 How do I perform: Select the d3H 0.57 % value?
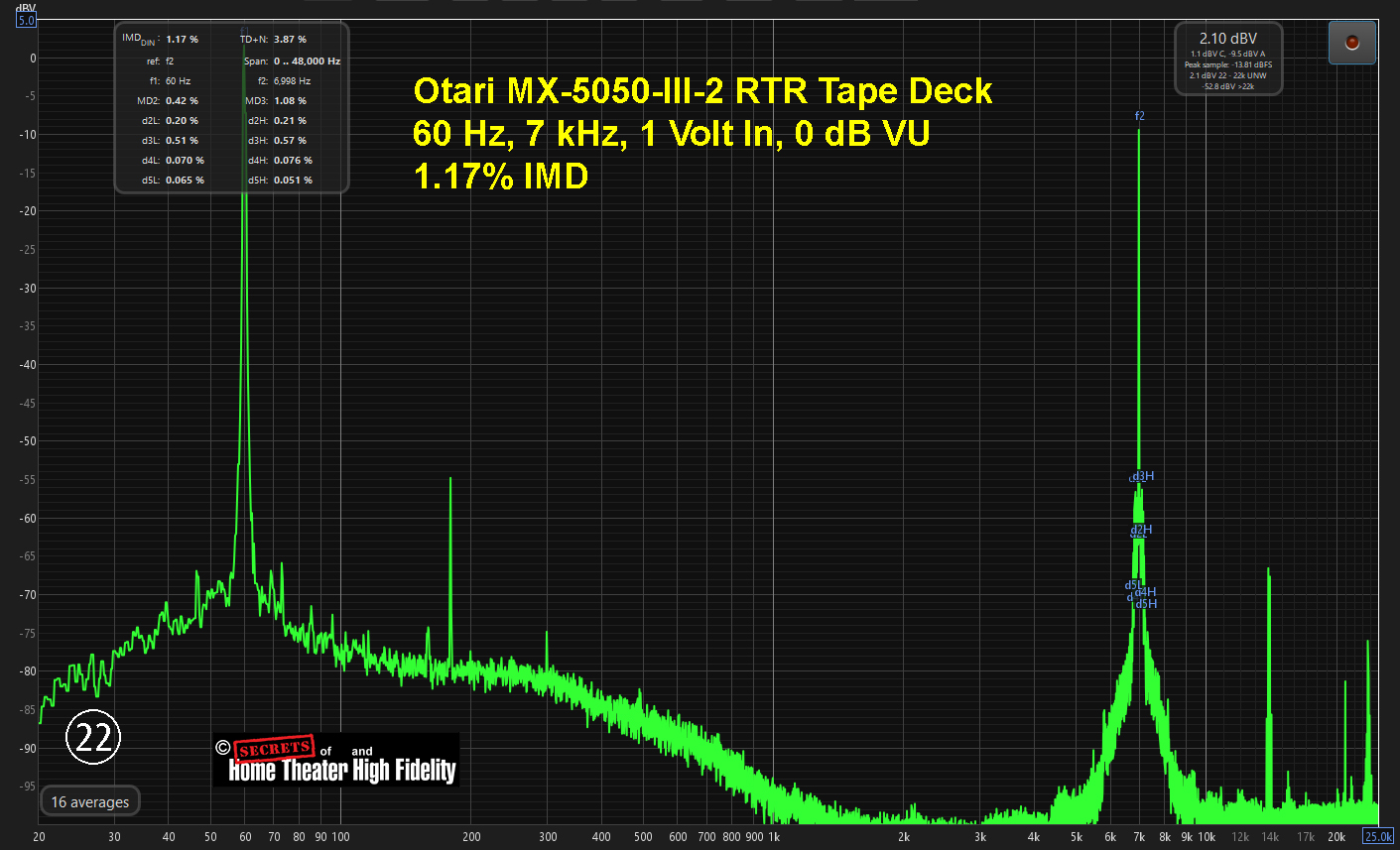coord(290,141)
